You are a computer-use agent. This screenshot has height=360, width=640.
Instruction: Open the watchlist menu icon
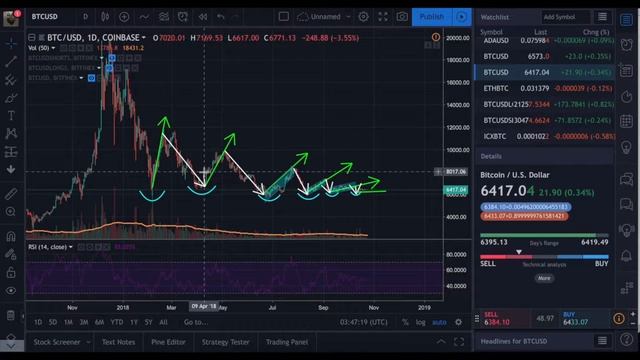(x=602, y=17)
